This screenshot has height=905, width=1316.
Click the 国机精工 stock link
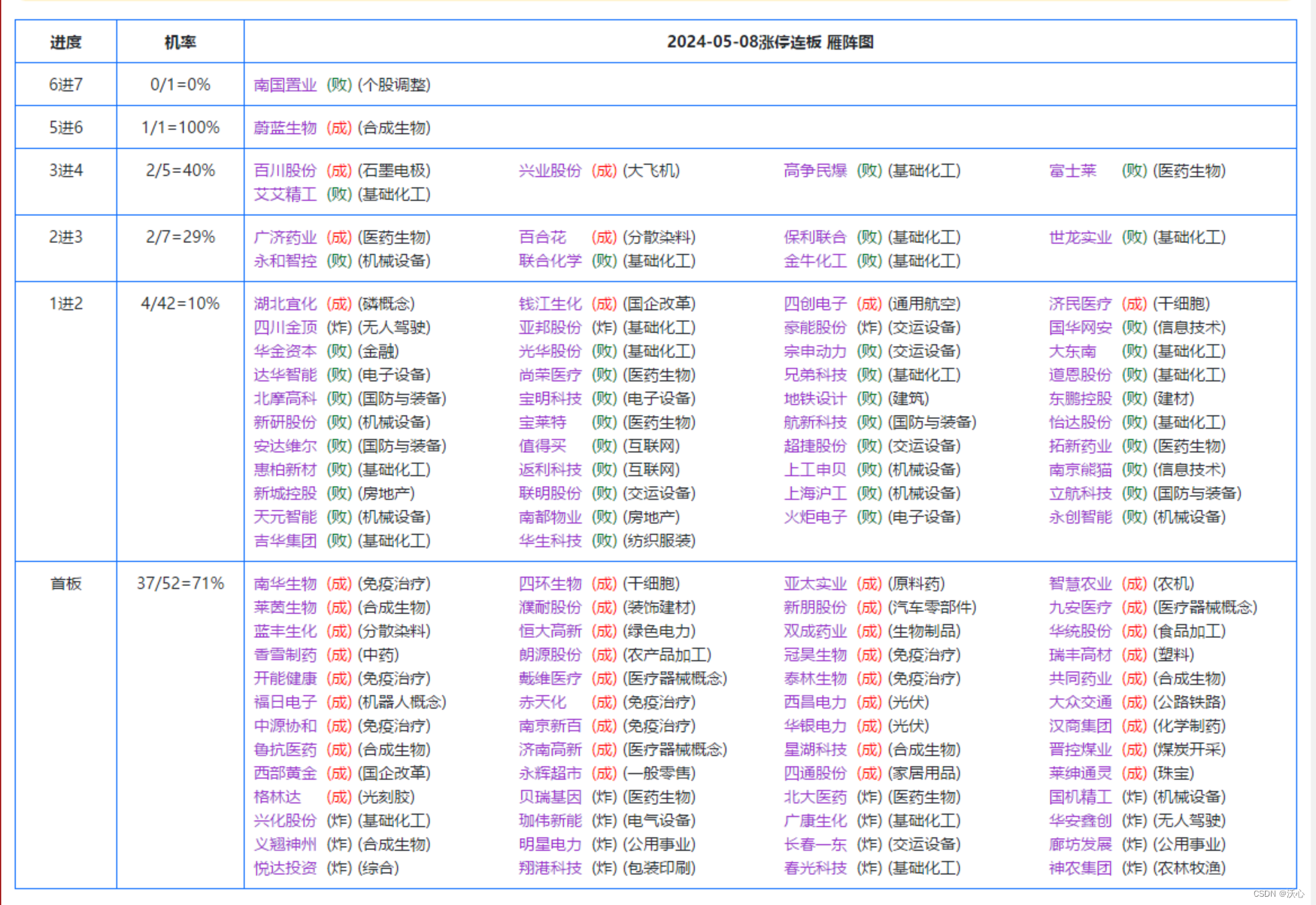(1081, 797)
